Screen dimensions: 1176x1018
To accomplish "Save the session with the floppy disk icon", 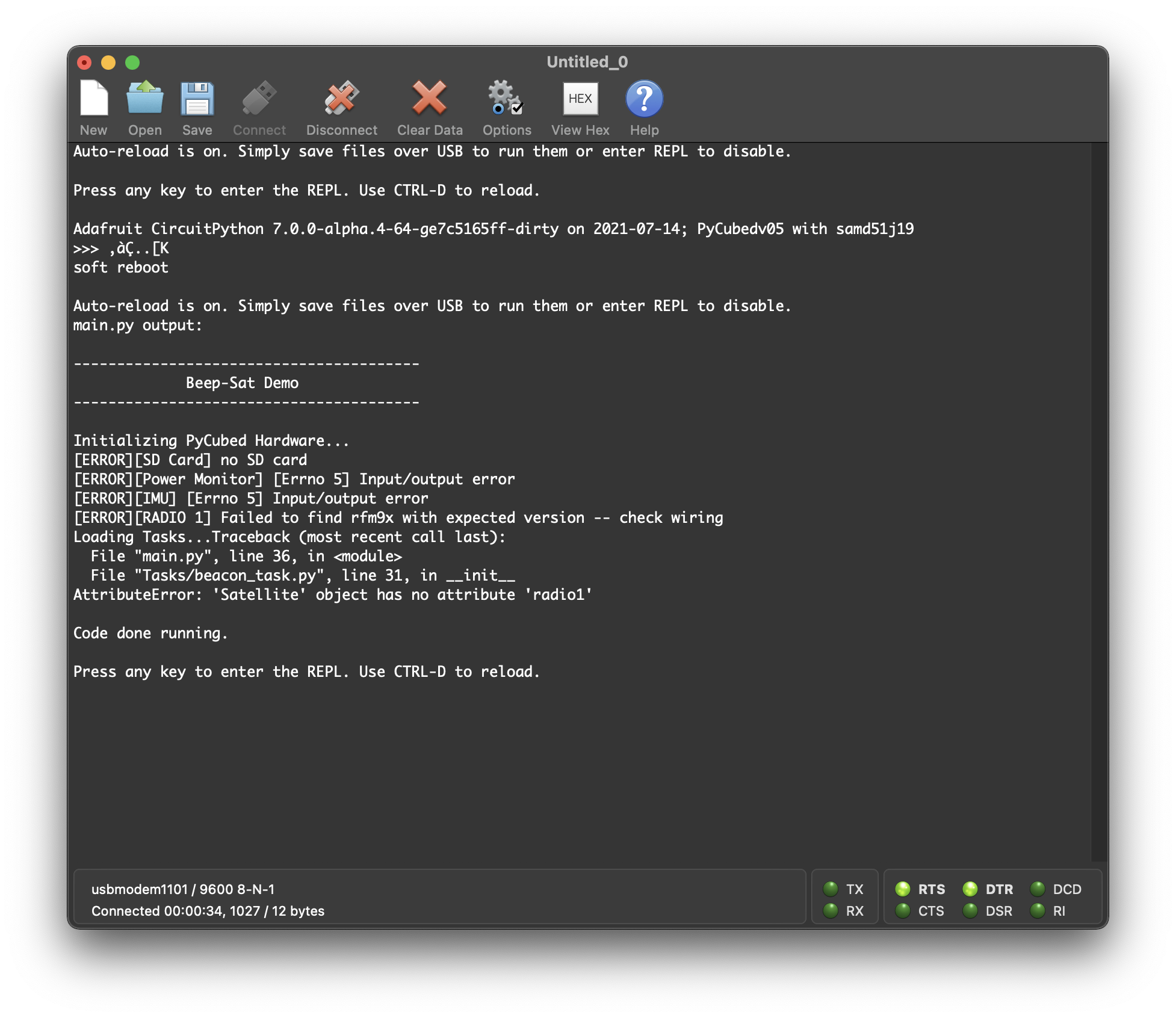I will point(197,98).
